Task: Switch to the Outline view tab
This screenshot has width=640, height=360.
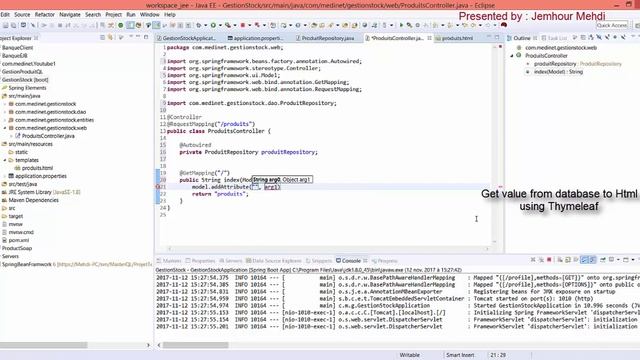Action: pyautogui.click(x=522, y=38)
